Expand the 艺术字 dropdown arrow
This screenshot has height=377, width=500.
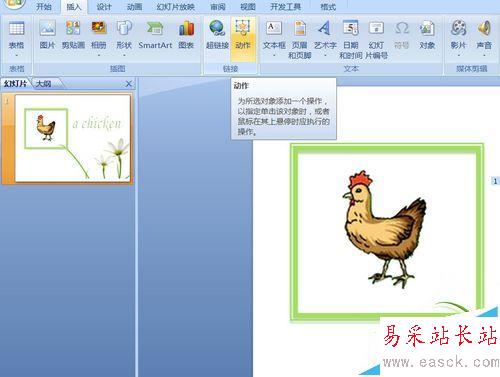click(x=325, y=55)
